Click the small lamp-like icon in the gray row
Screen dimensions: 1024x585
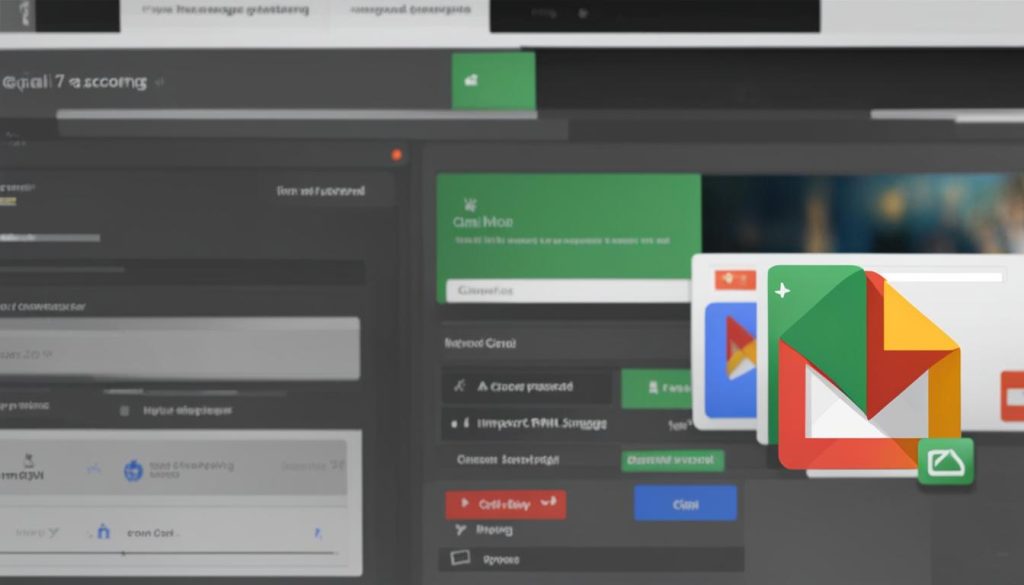[x=28, y=460]
